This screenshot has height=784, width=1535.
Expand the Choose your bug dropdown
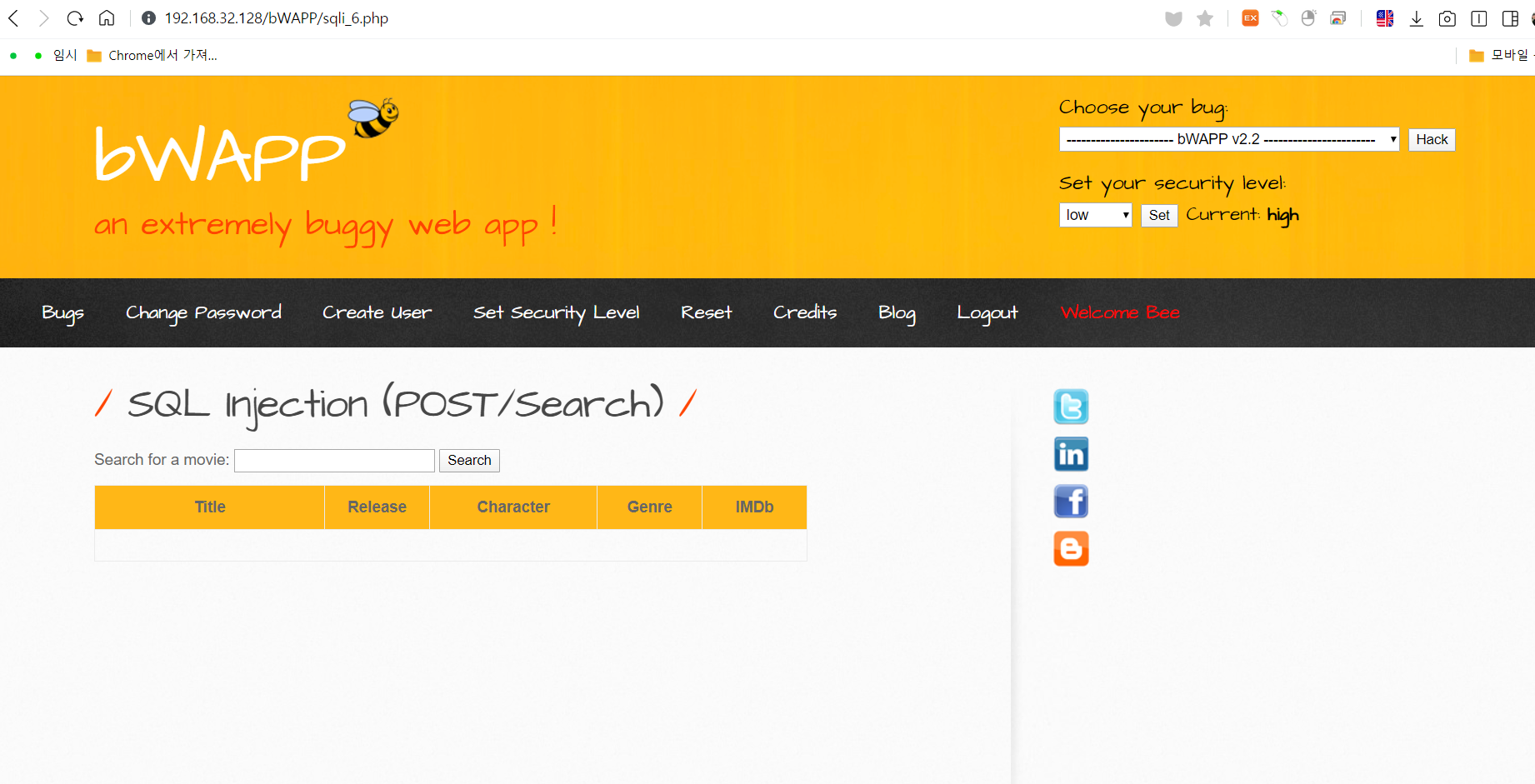click(1229, 139)
